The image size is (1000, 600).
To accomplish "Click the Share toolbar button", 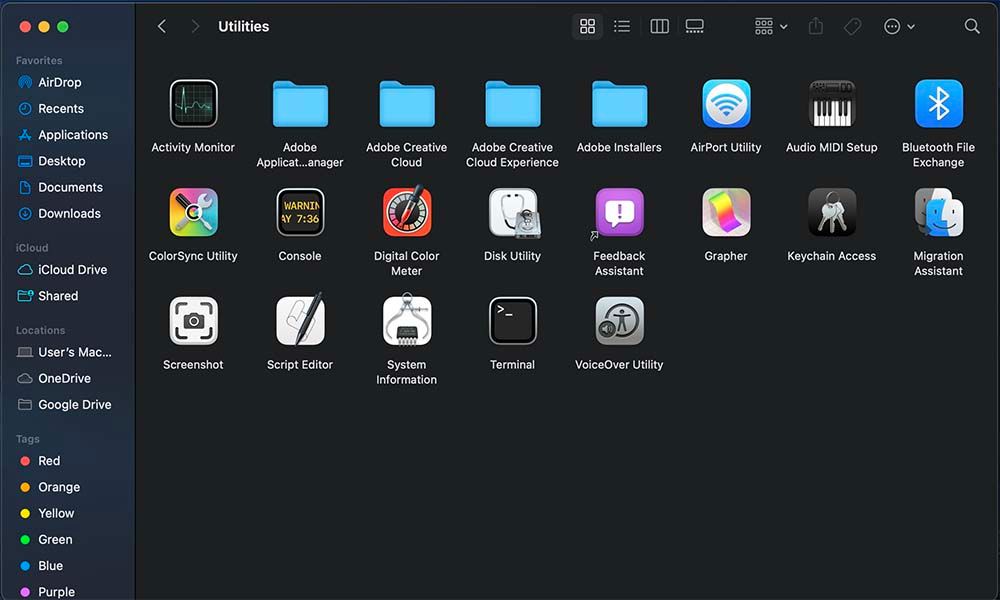I will [815, 27].
